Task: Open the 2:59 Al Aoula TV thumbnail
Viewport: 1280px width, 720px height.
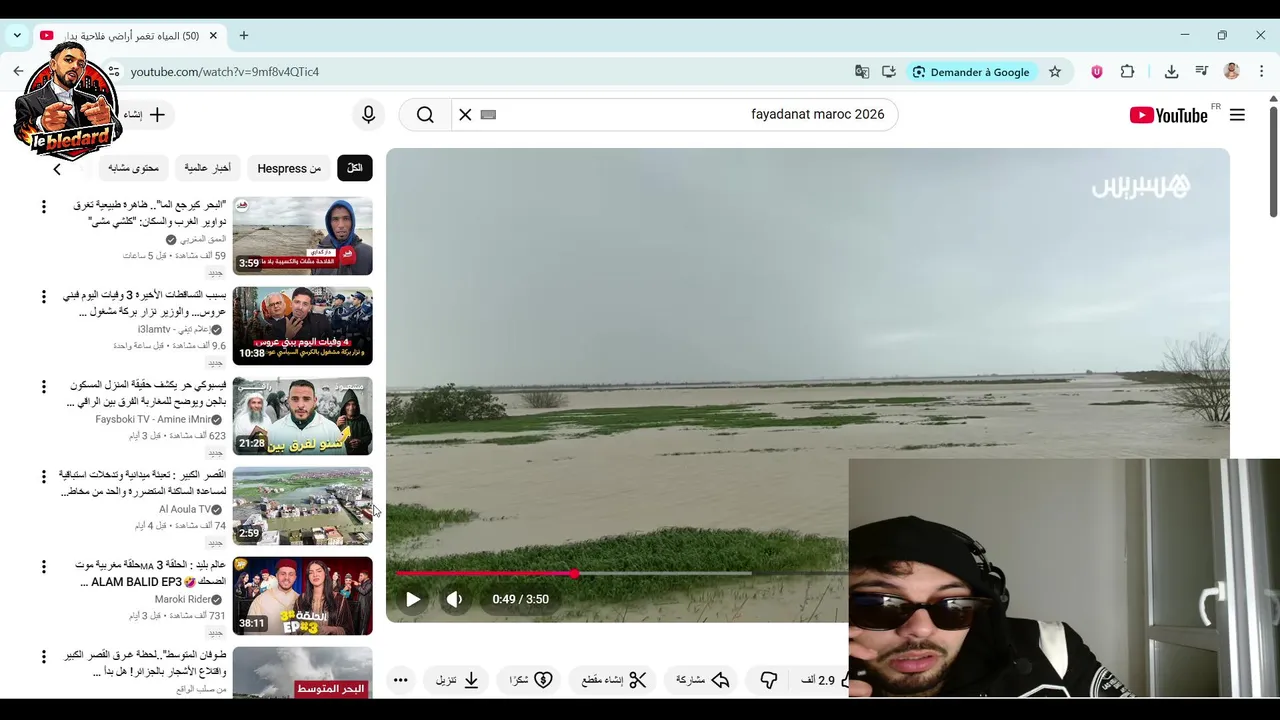Action: pyautogui.click(x=303, y=506)
